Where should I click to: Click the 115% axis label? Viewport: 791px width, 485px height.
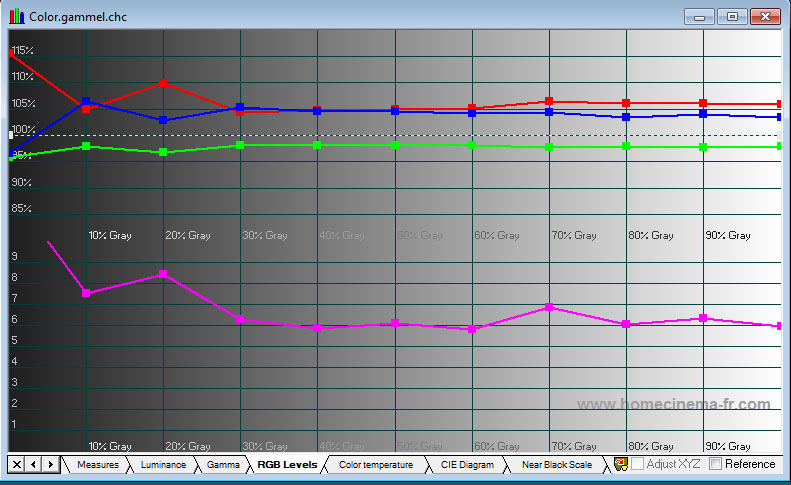click(x=23, y=50)
